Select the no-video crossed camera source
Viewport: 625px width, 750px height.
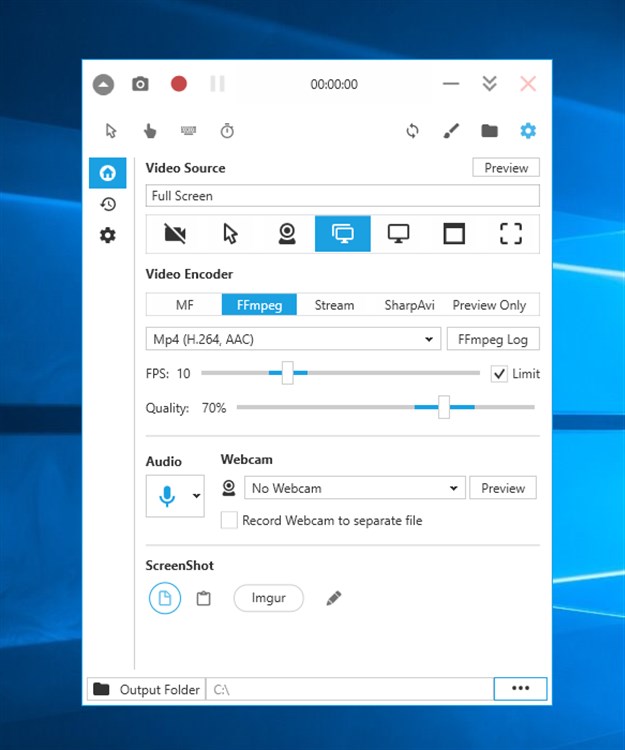[175, 234]
